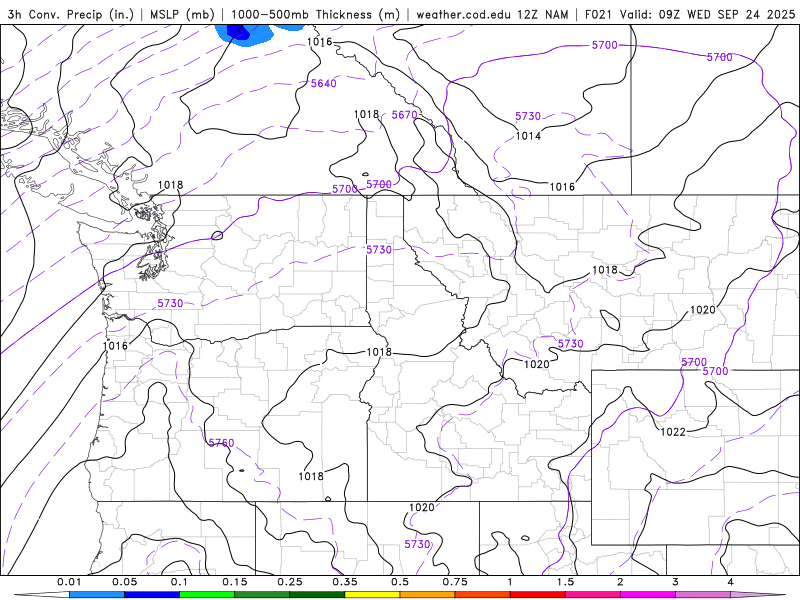
Task: Click the legend value '0.25'
Action: click(x=290, y=582)
